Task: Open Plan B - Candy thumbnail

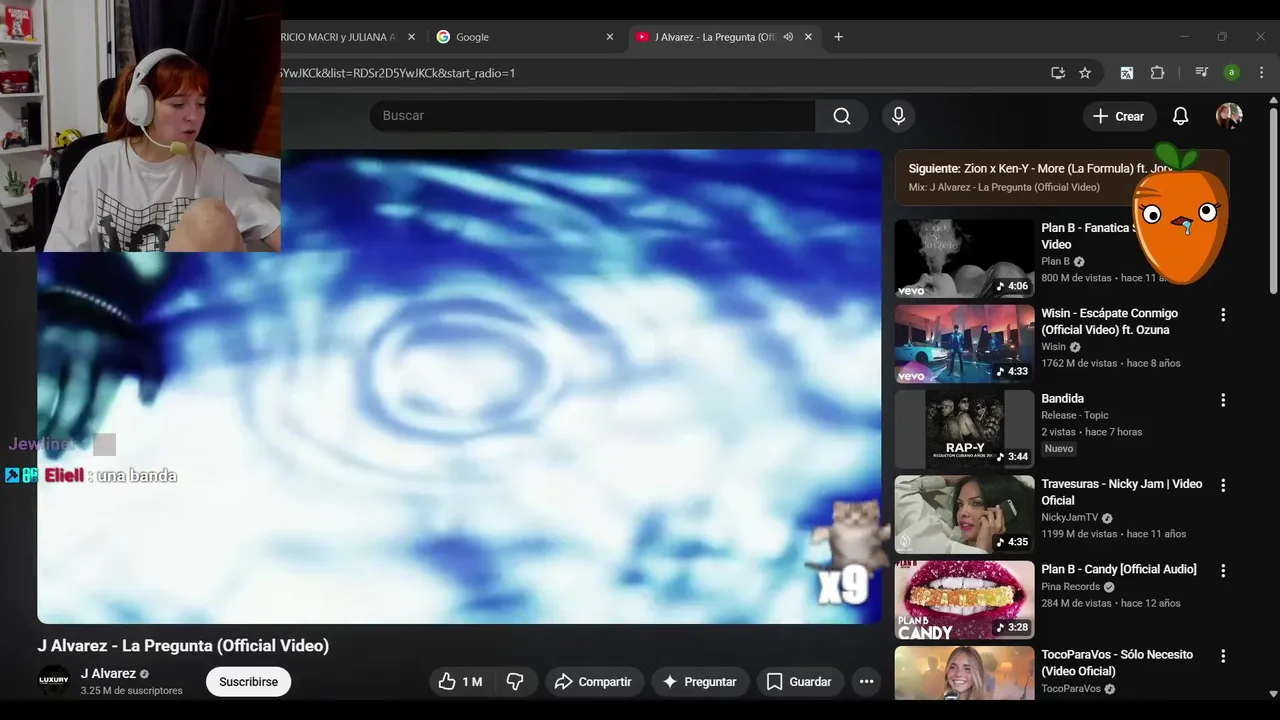Action: 964,600
